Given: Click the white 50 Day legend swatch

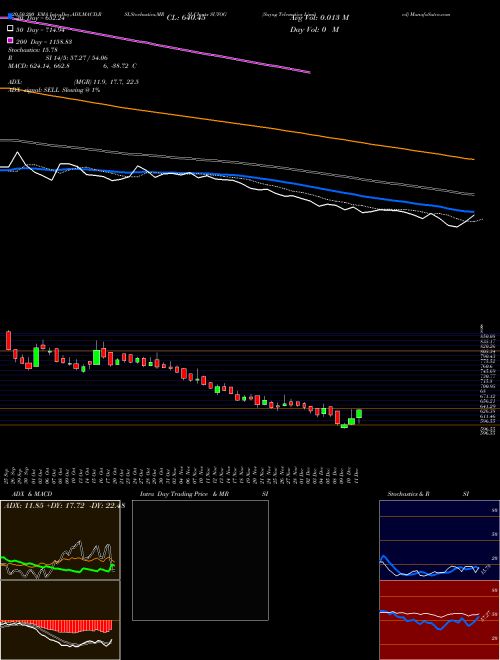Looking at the screenshot, I should click(x=10, y=29).
